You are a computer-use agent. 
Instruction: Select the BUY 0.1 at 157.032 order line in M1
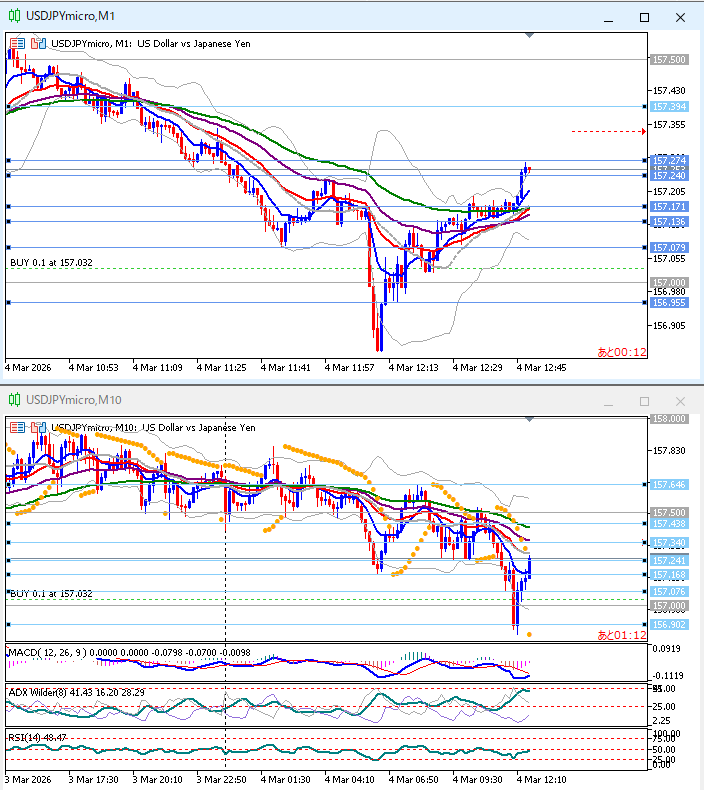[x=51, y=262]
